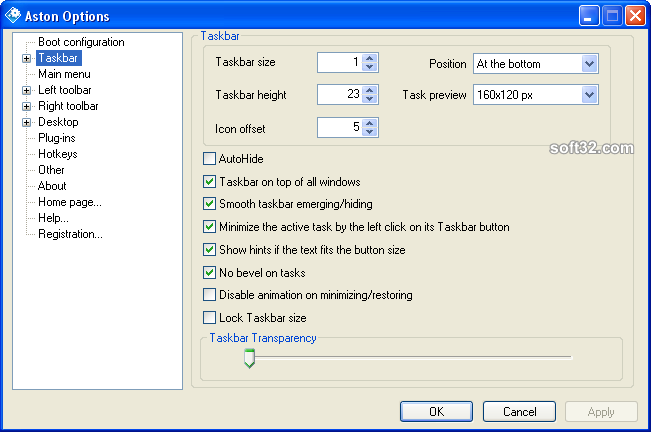Open the Other settings page

(51, 170)
